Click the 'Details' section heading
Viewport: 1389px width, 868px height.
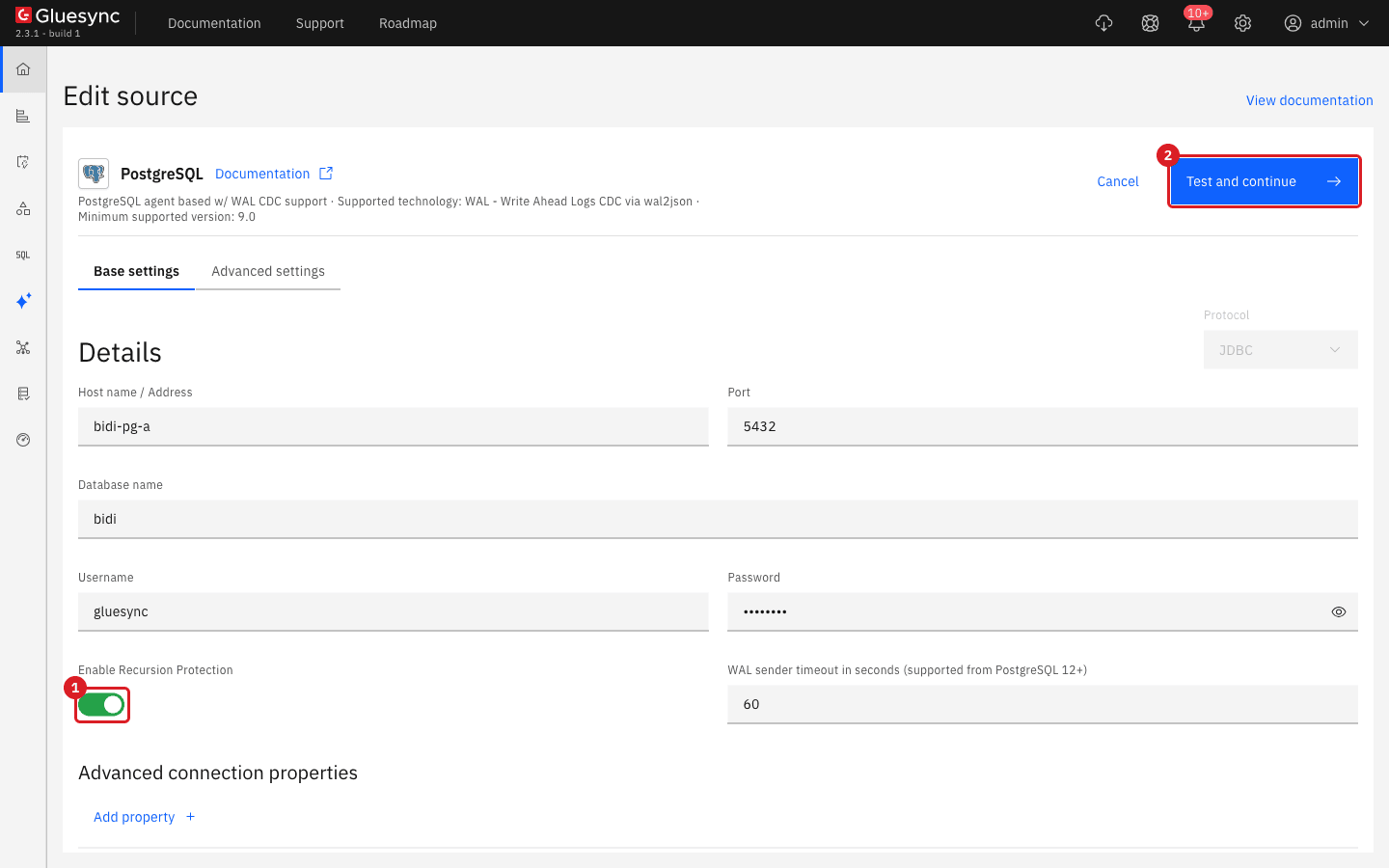point(120,352)
